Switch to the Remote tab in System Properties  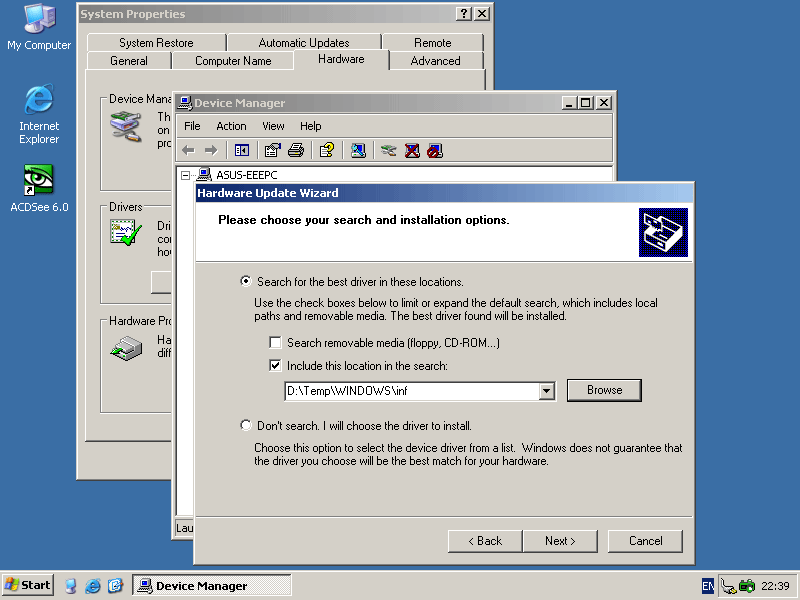[433, 43]
